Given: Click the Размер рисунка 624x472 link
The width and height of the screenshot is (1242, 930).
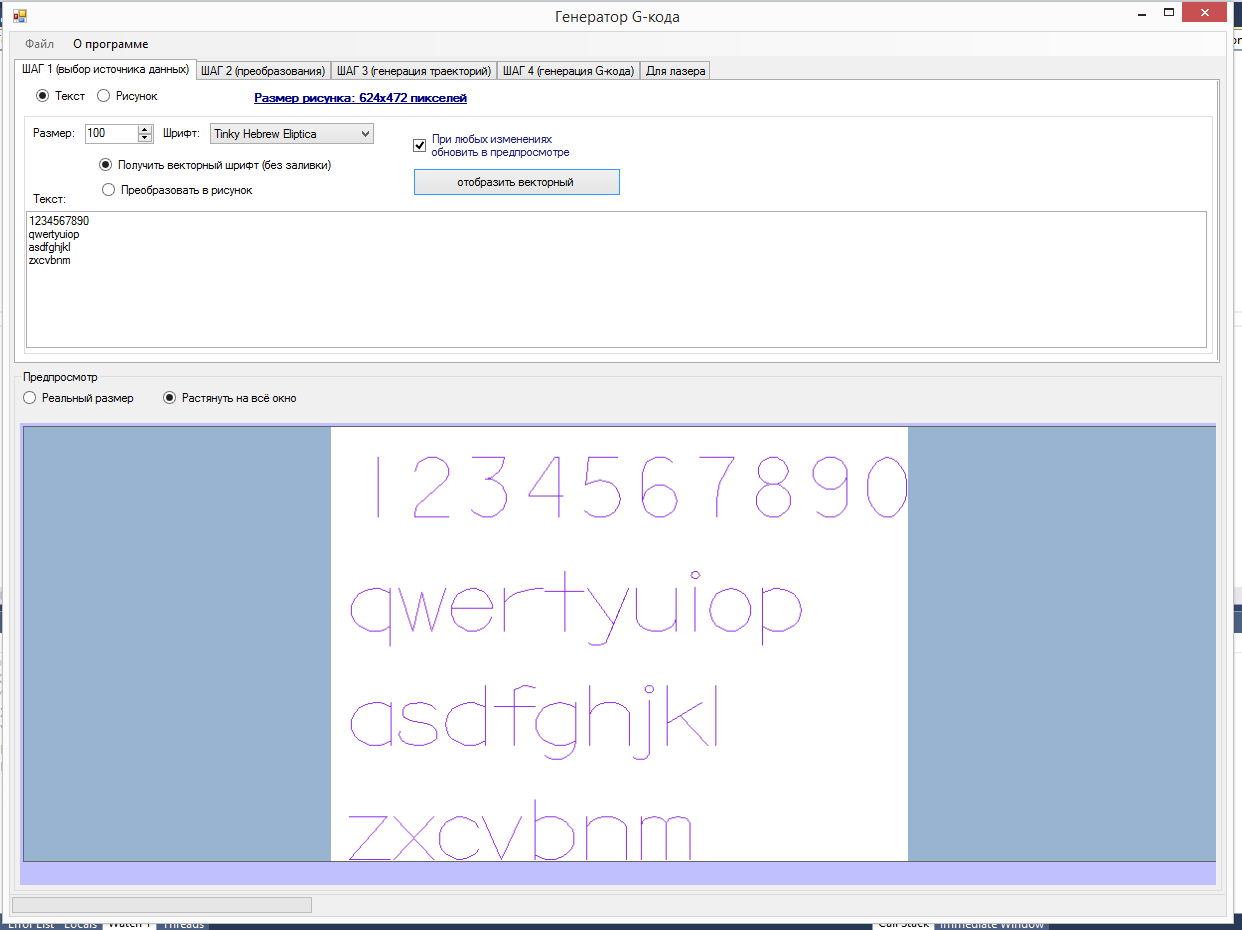Looking at the screenshot, I should (360, 98).
